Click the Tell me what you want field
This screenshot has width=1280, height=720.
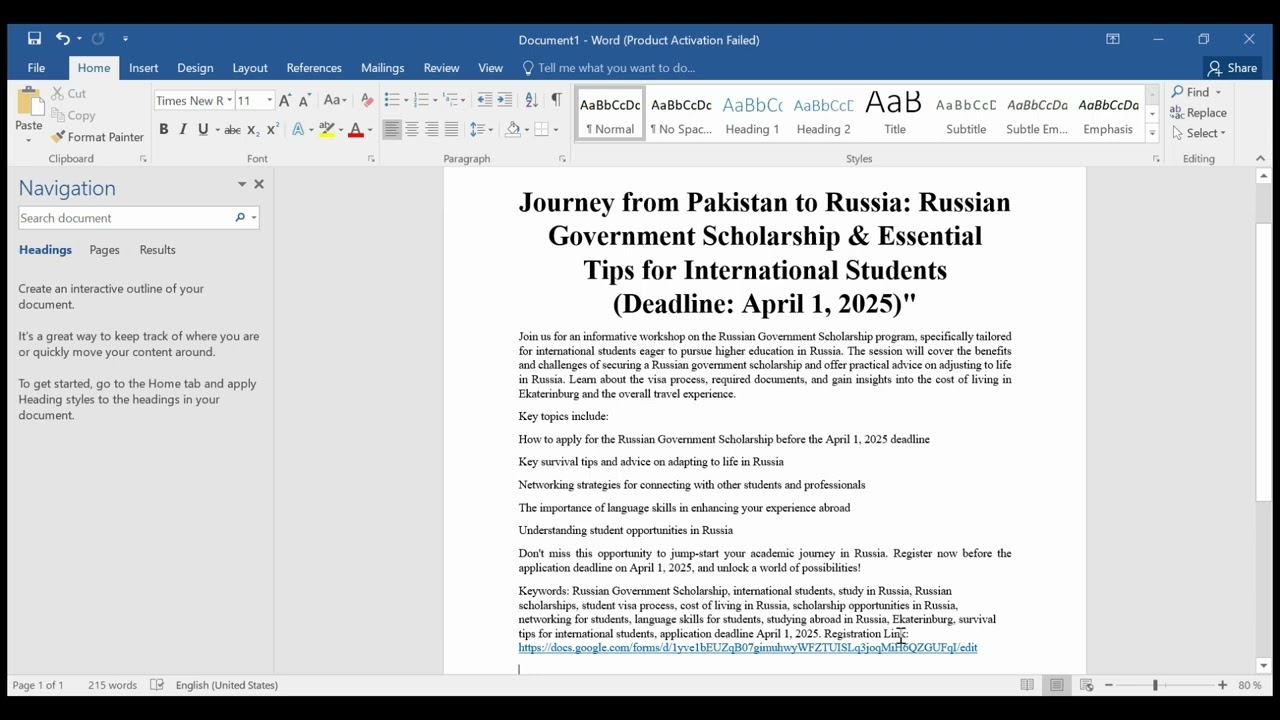(608, 68)
